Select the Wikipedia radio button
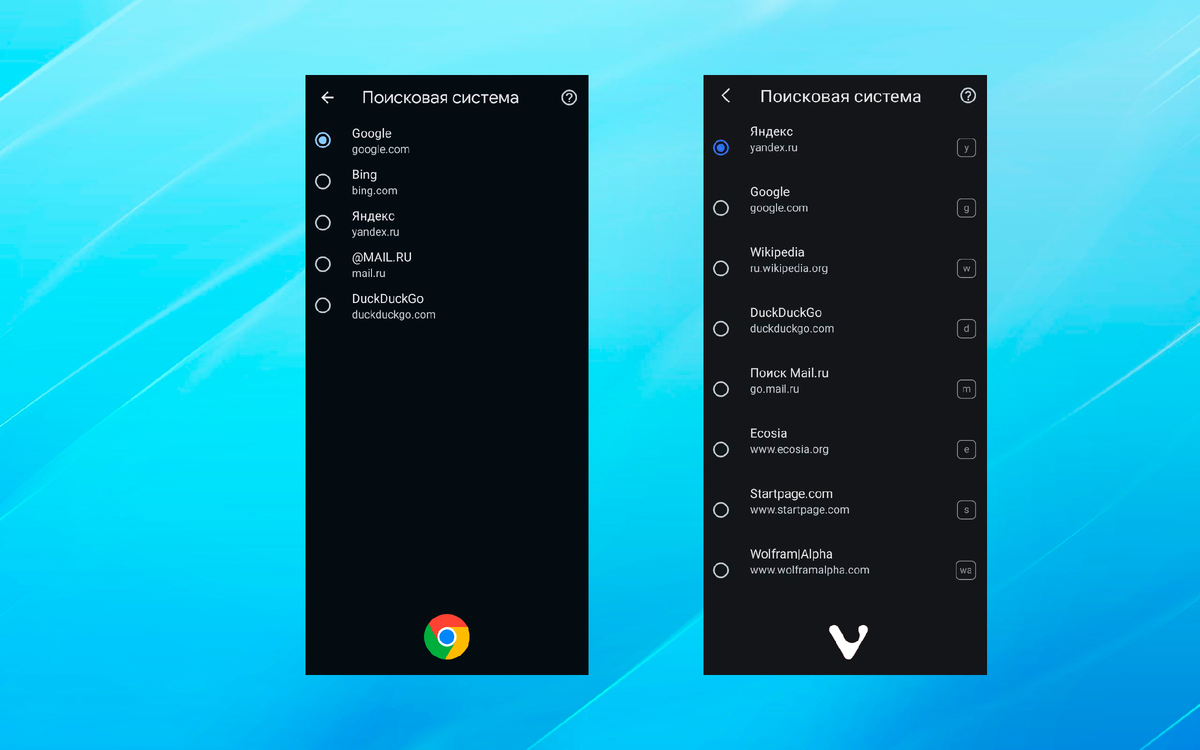Screen dimensions: 1200x750 click(721, 268)
